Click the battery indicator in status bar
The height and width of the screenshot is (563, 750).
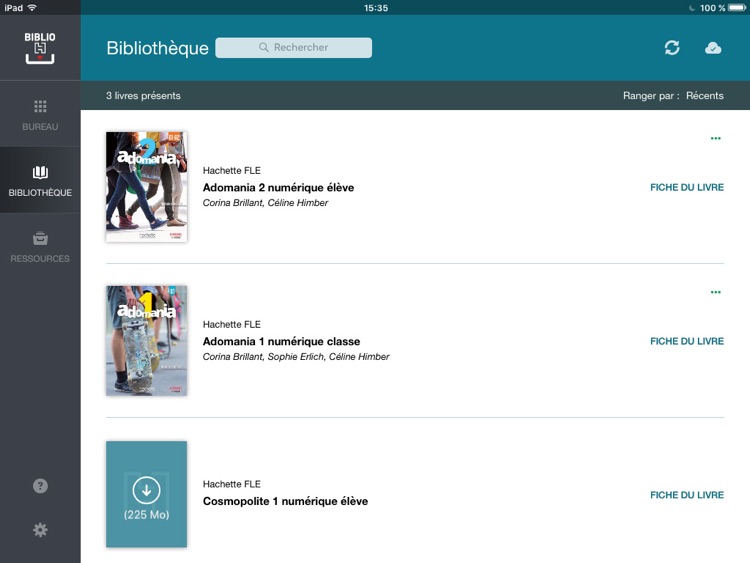737,8
